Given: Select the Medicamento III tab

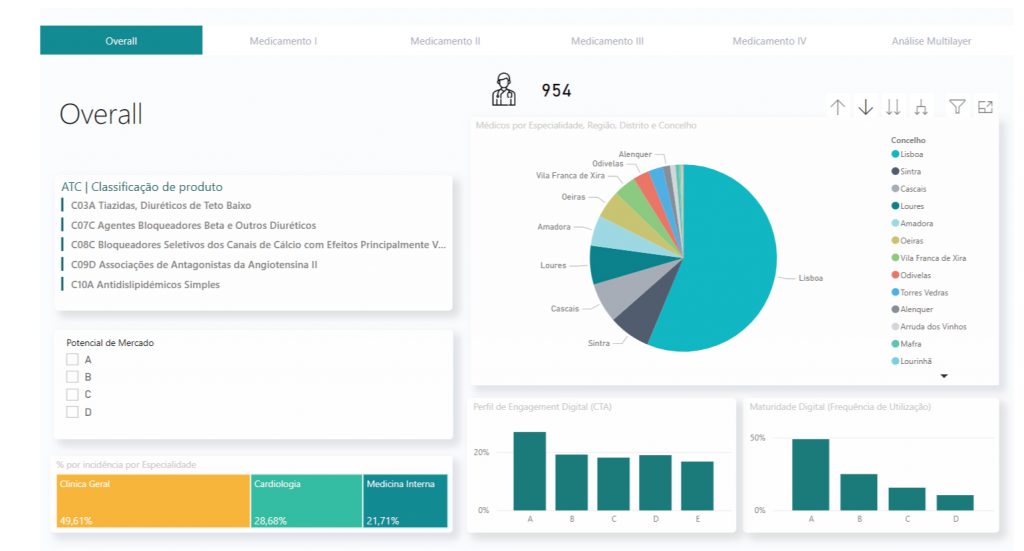Looking at the screenshot, I should pyautogui.click(x=607, y=41).
